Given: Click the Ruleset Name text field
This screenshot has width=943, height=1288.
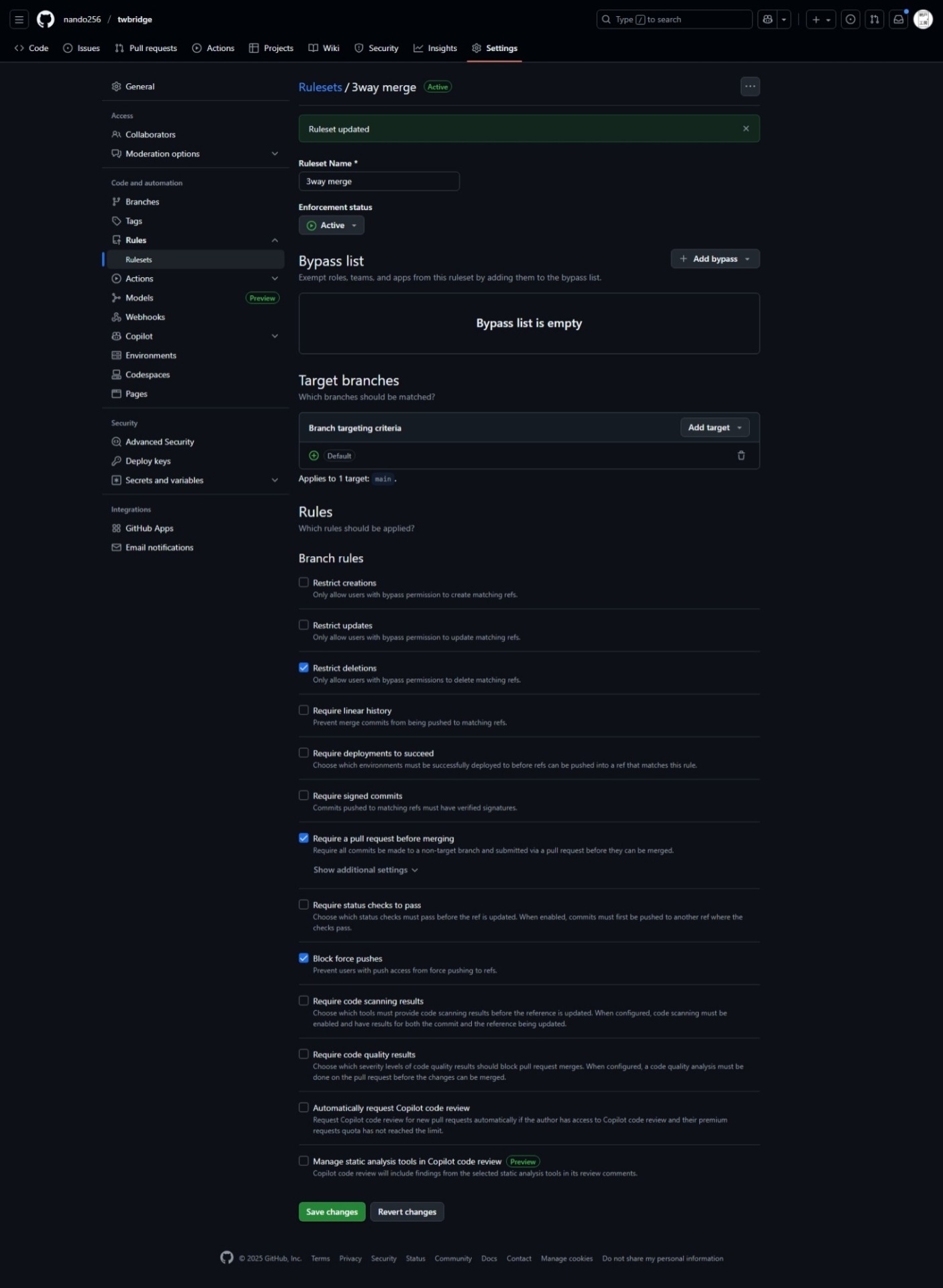Looking at the screenshot, I should tap(379, 181).
